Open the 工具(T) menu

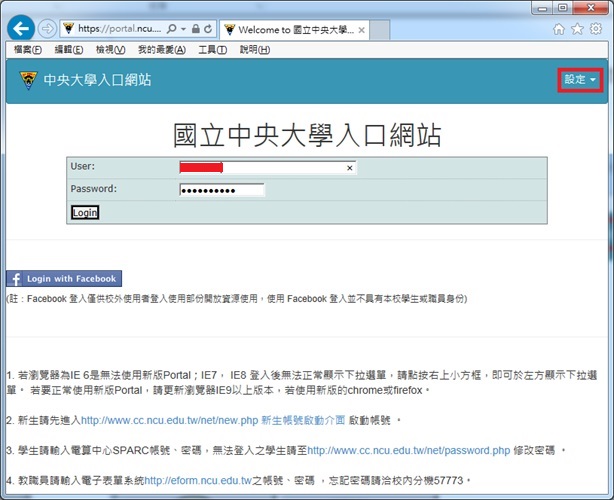pos(213,50)
